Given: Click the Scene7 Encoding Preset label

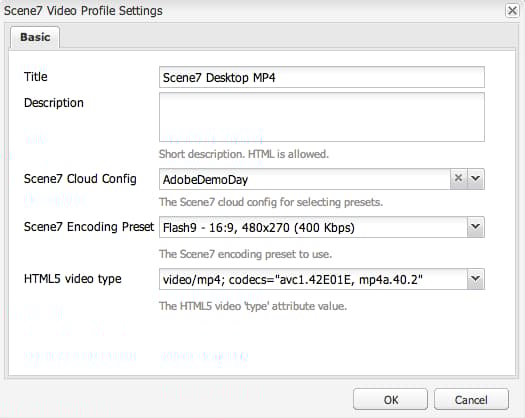Looking at the screenshot, I should tap(89, 227).
